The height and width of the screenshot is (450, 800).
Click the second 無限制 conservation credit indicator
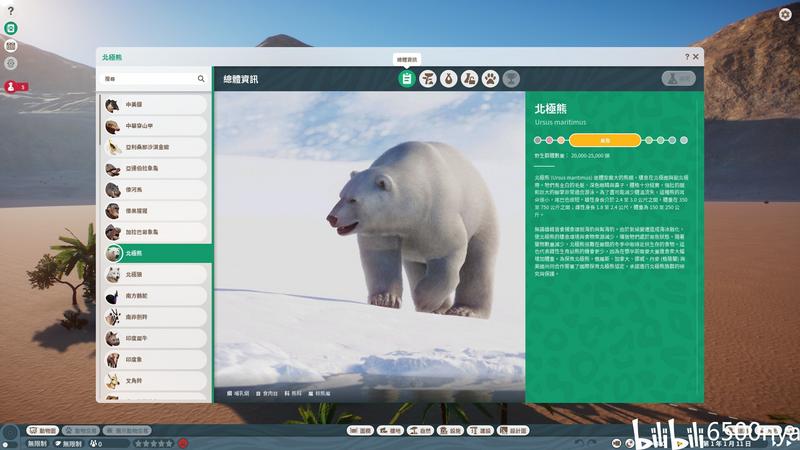pyautogui.click(x=69, y=444)
